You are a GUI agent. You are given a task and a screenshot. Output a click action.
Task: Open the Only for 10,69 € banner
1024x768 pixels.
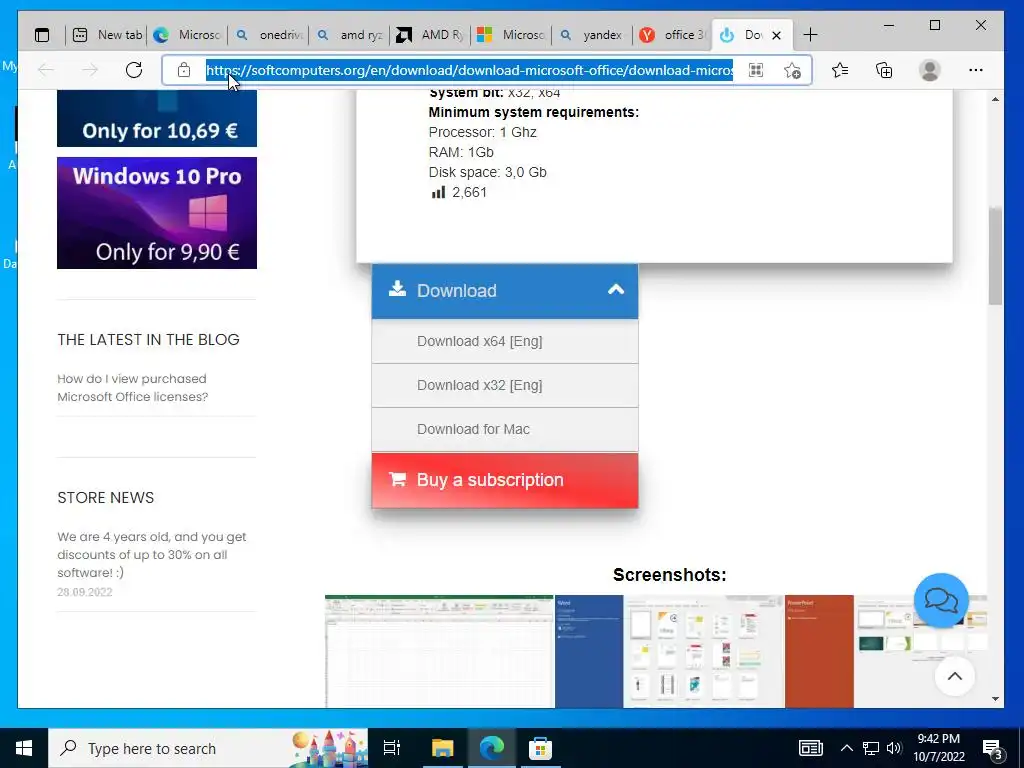coord(157,118)
